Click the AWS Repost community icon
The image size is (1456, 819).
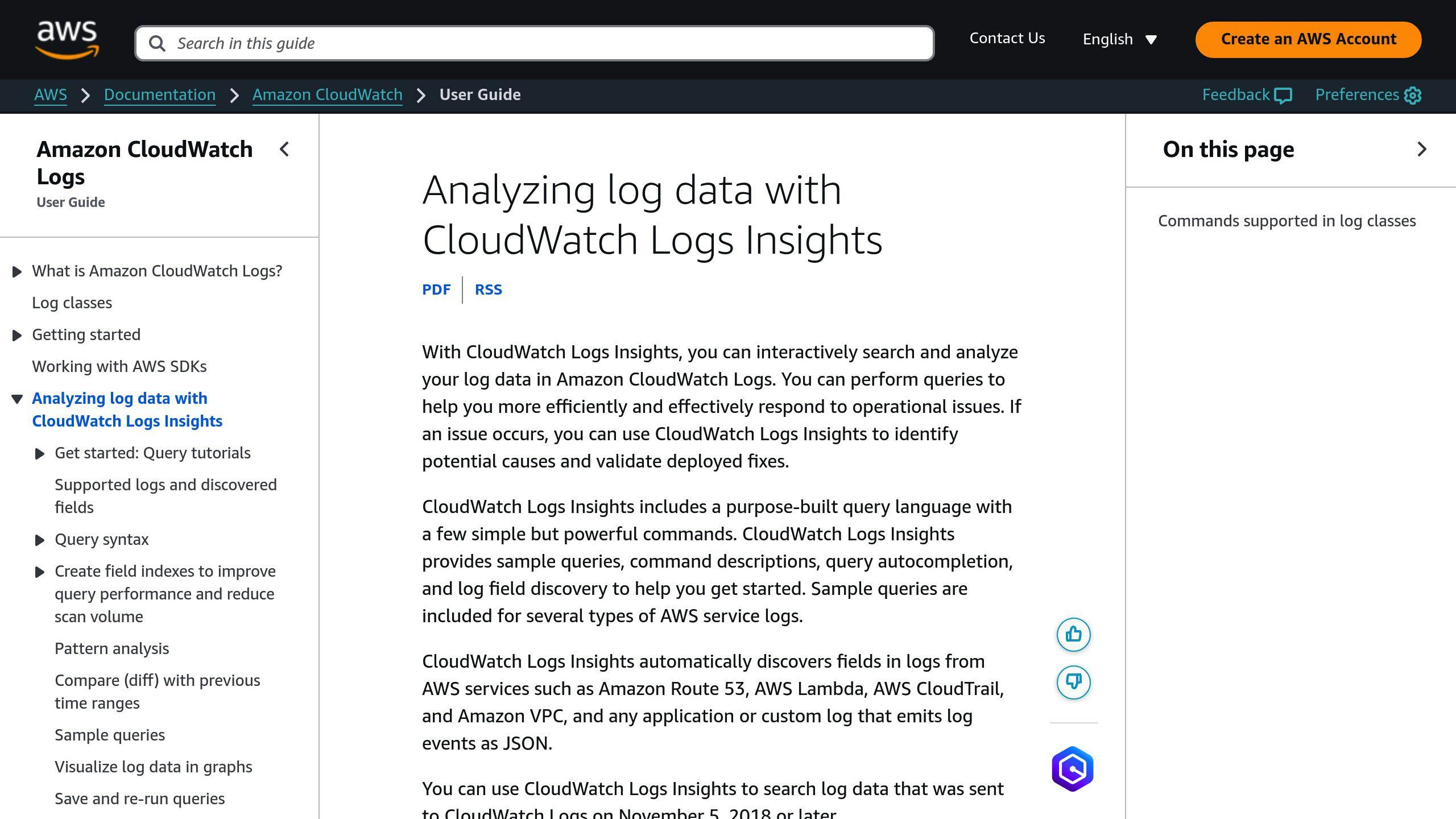coord(1074,768)
